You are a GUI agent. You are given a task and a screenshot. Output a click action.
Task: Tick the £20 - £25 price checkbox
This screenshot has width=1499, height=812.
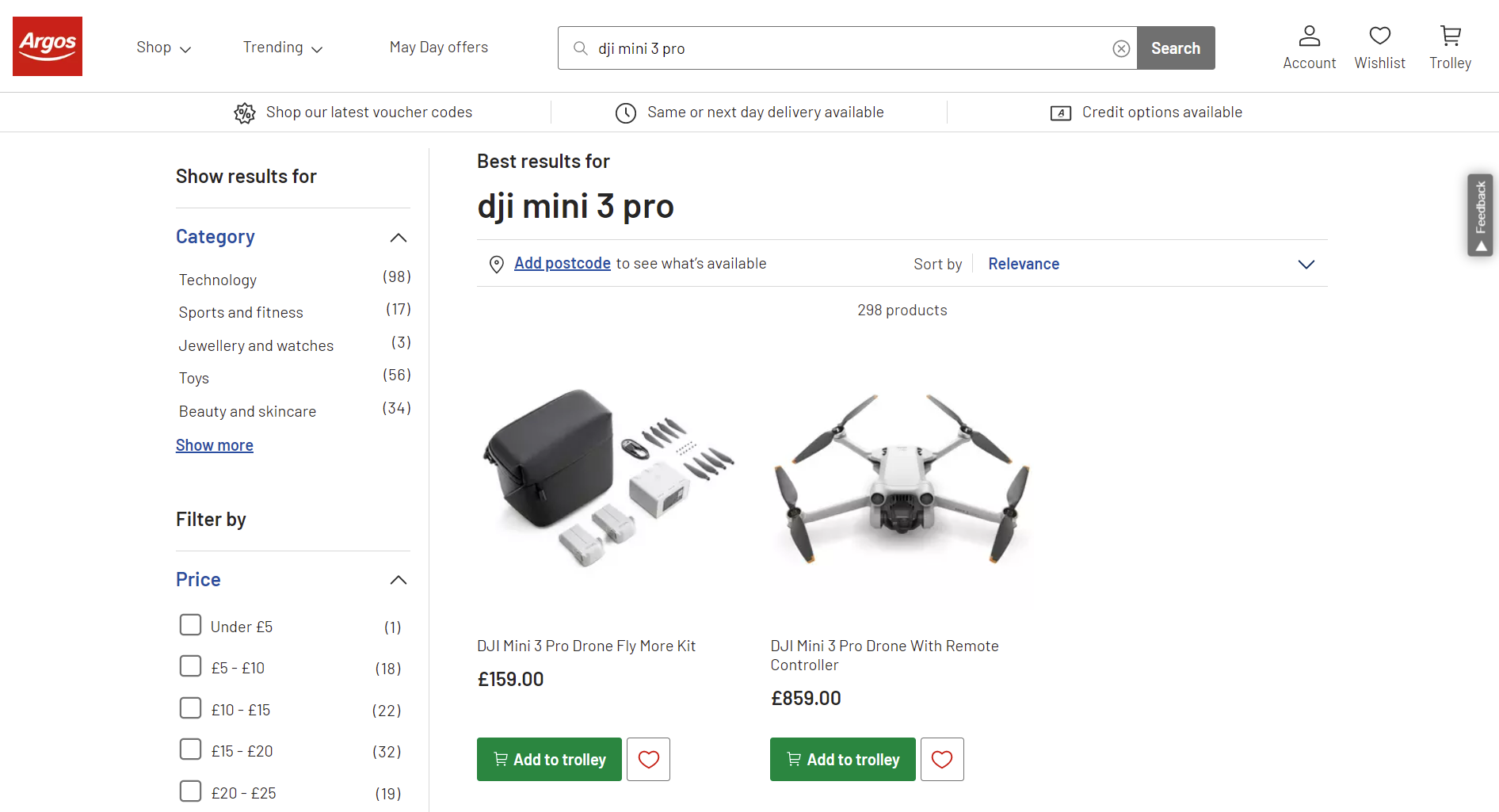pyautogui.click(x=190, y=791)
